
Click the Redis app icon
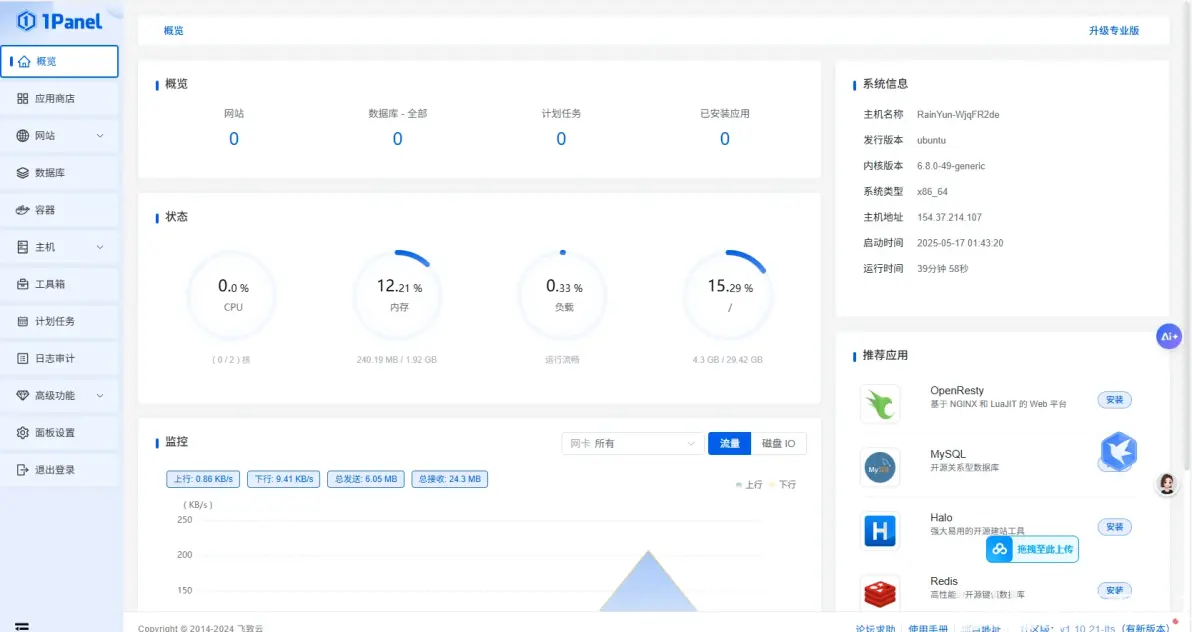[x=880, y=593]
